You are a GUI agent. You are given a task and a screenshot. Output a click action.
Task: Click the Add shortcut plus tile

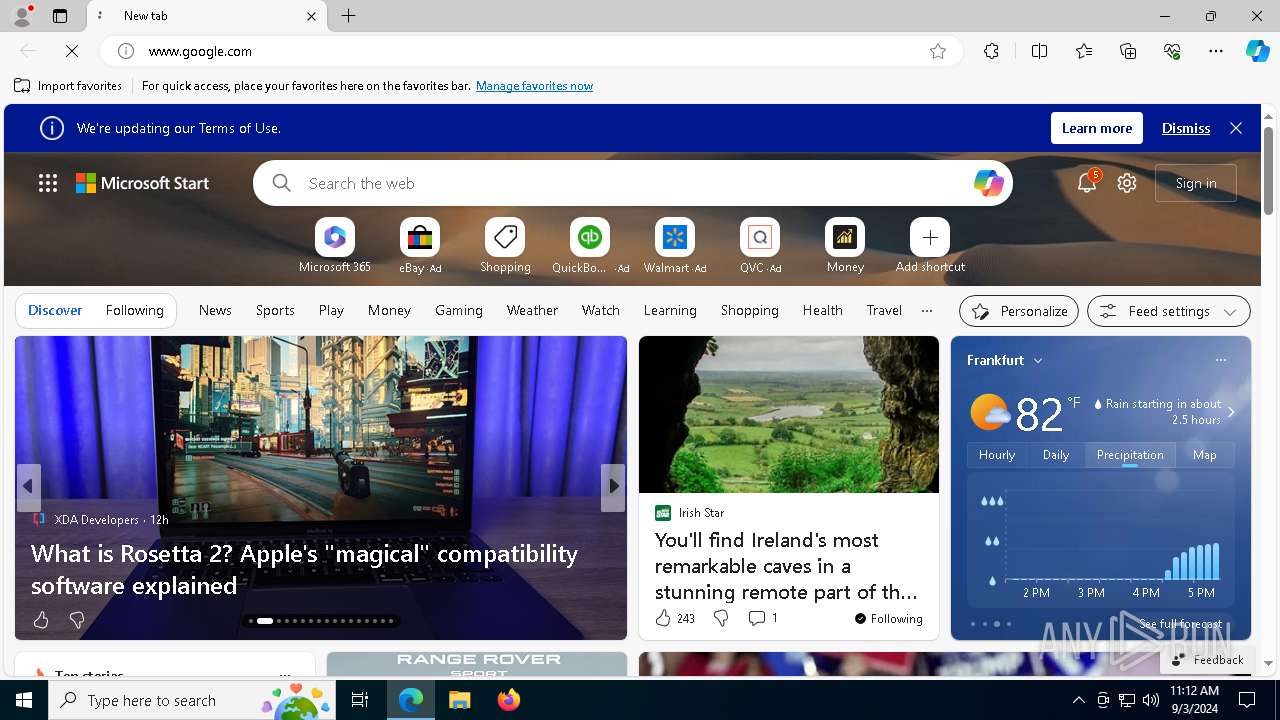point(930,237)
